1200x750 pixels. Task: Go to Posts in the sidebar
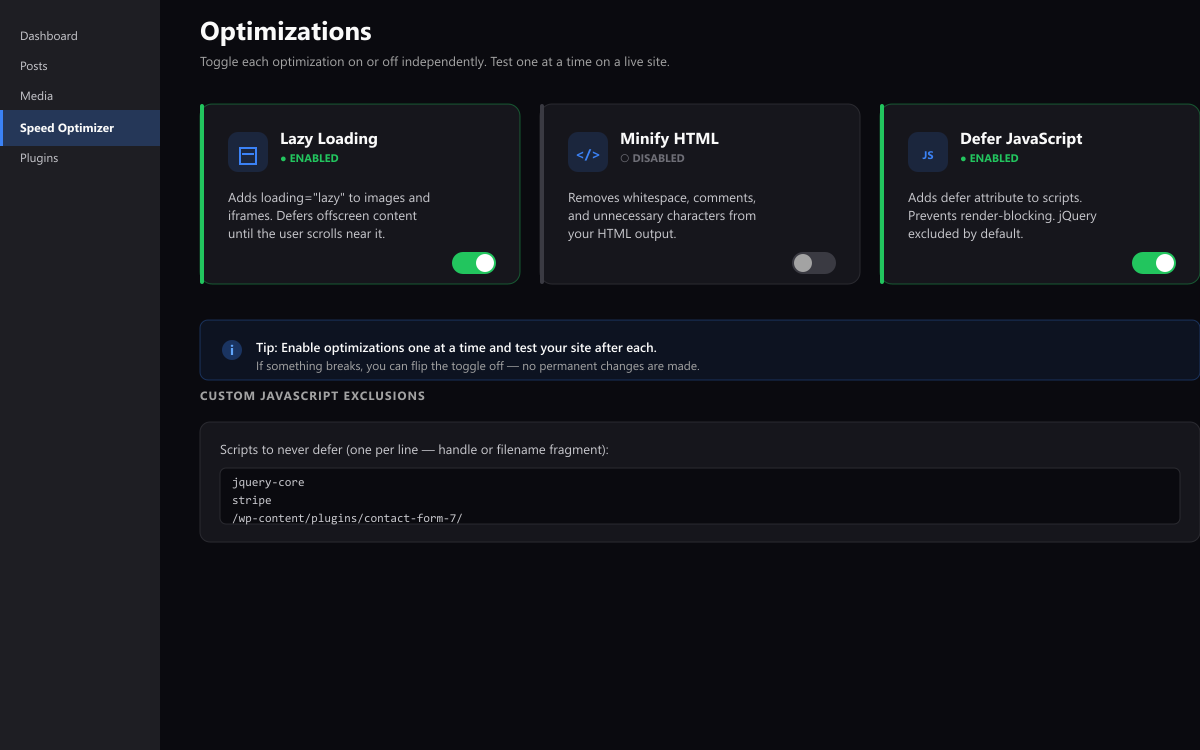tap(80, 66)
